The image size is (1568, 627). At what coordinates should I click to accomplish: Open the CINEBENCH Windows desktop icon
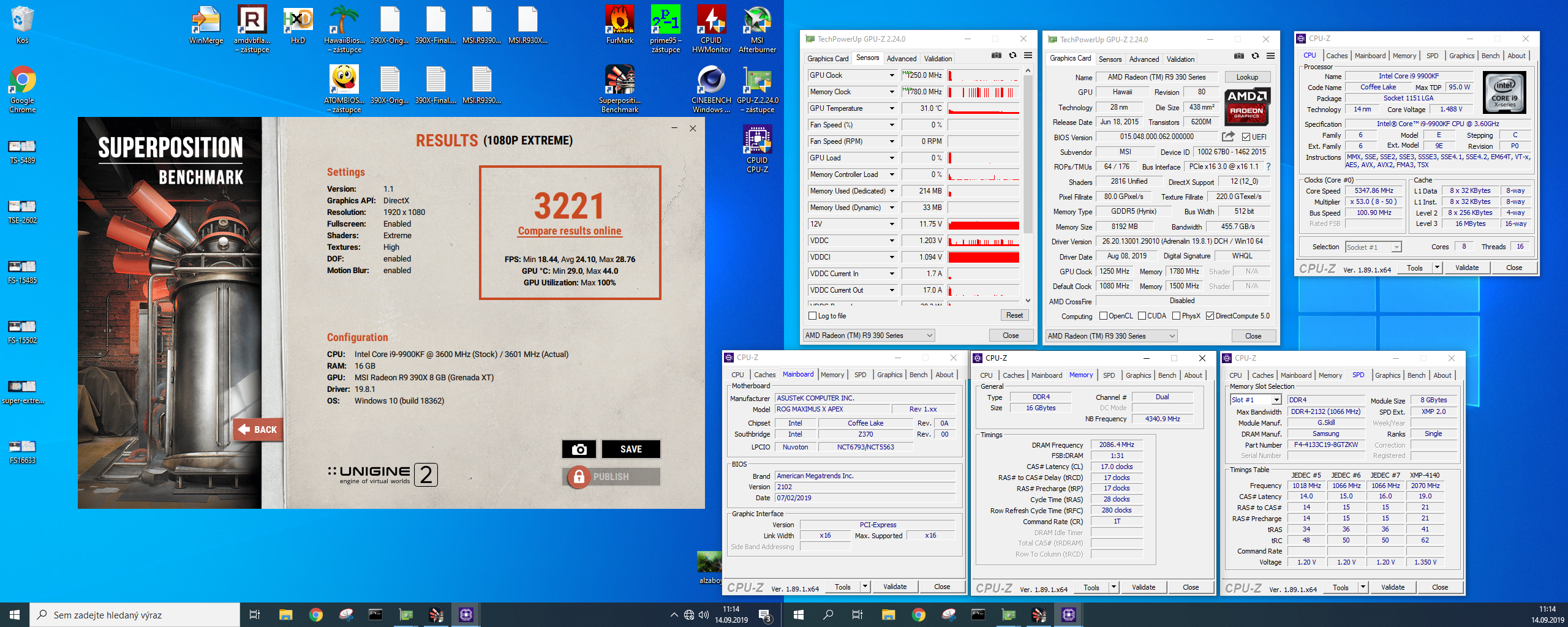[x=711, y=89]
